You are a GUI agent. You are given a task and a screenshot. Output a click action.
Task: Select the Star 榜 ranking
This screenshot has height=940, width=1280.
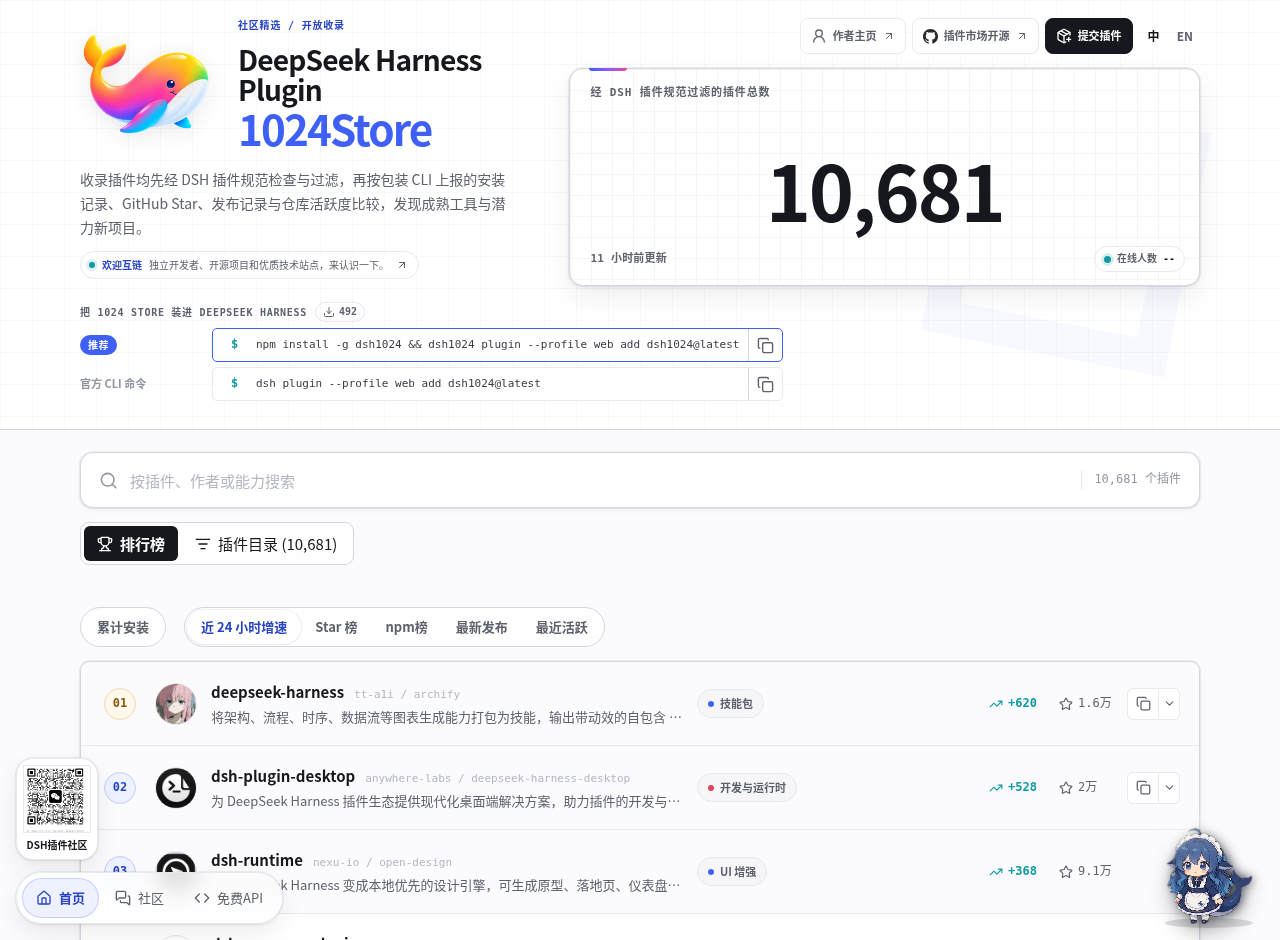(x=336, y=628)
